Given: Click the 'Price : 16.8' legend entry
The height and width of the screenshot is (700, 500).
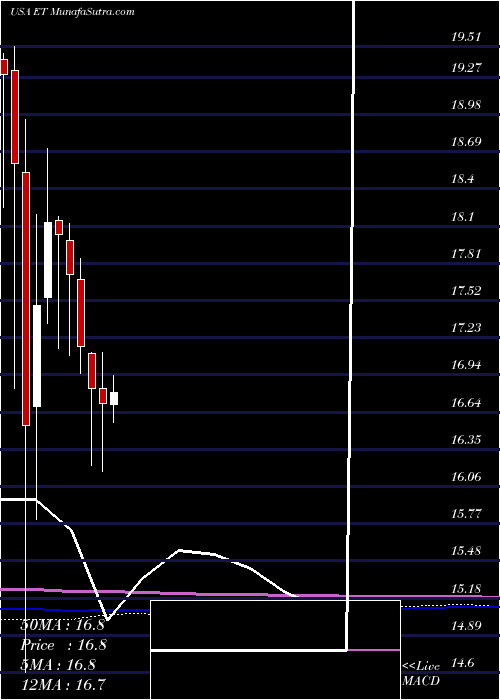Looking at the screenshot, I should click(64, 645).
